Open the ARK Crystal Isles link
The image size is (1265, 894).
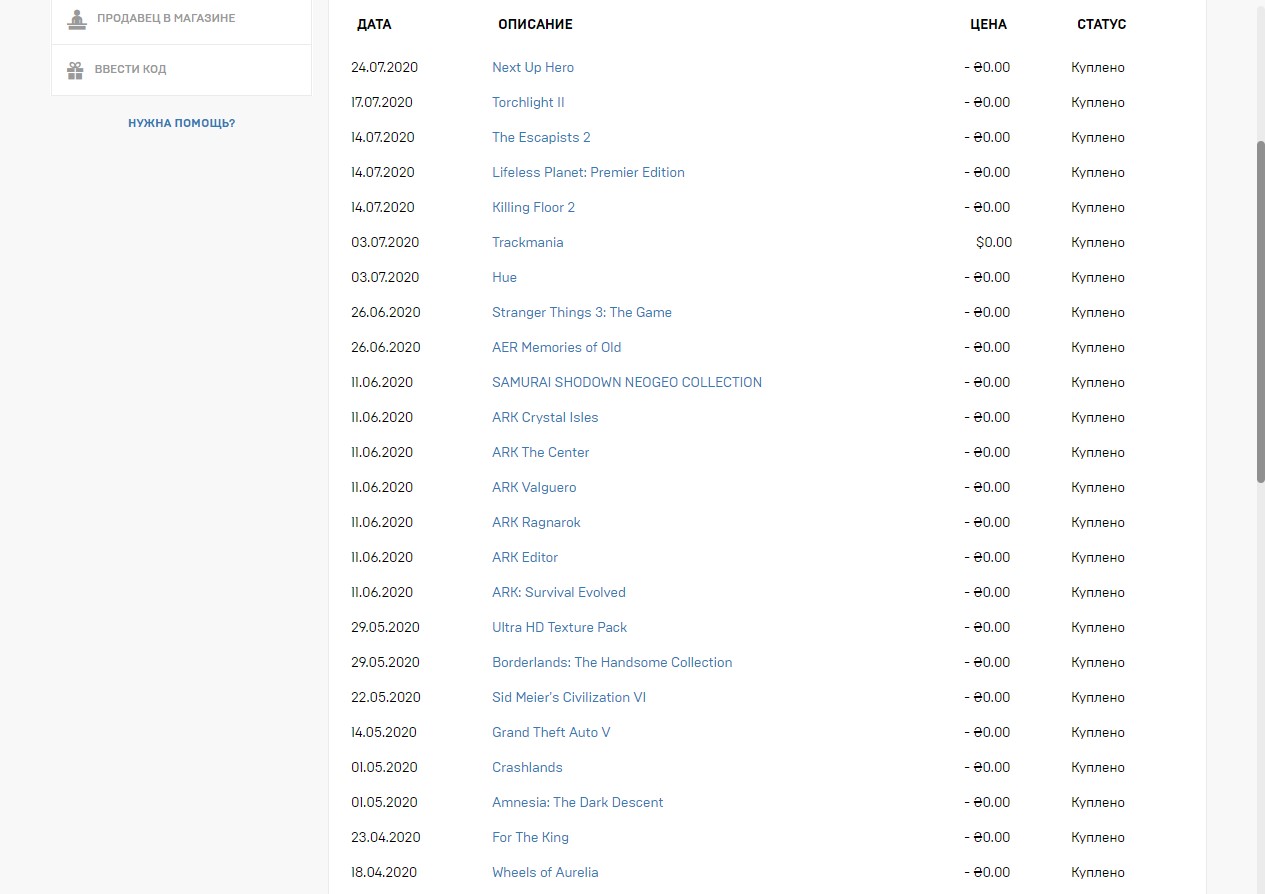tap(545, 417)
